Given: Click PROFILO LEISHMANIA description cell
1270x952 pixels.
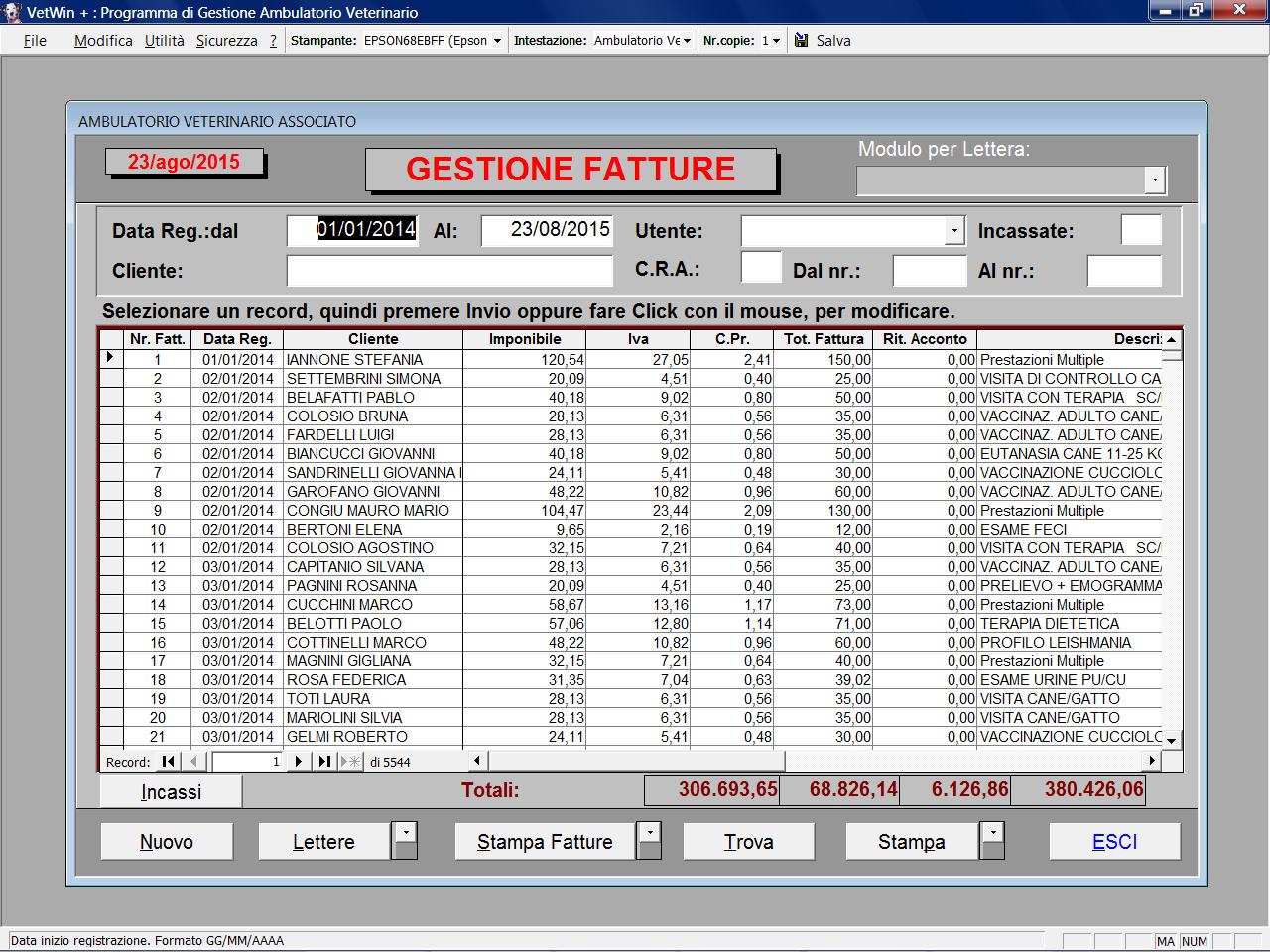Looking at the screenshot, I should (x=1070, y=643).
